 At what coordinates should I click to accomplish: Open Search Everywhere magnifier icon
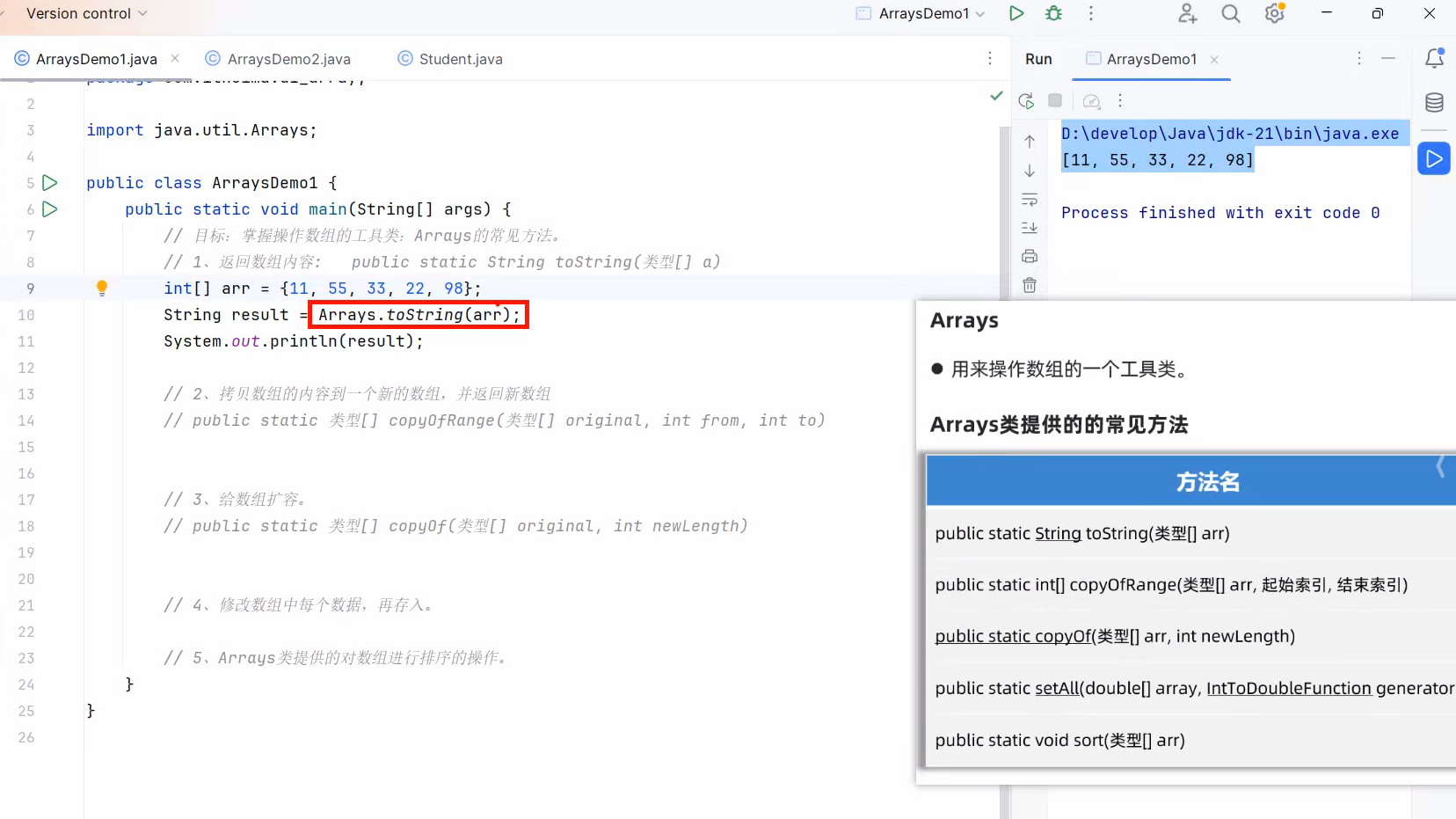coord(1231,13)
